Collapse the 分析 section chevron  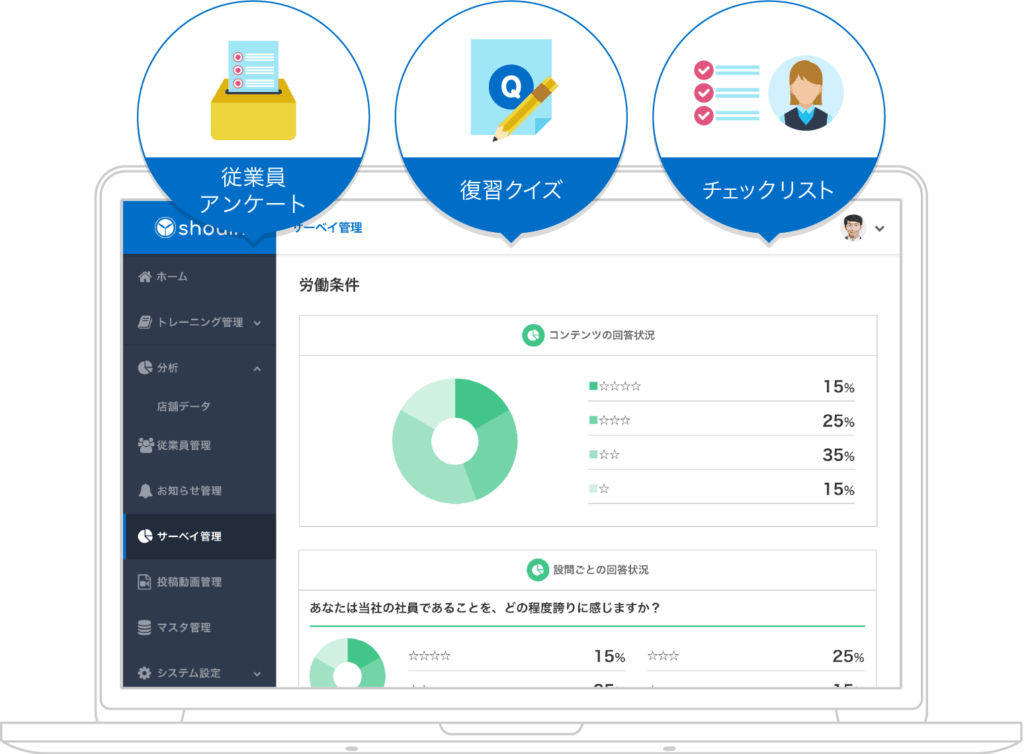(x=257, y=369)
